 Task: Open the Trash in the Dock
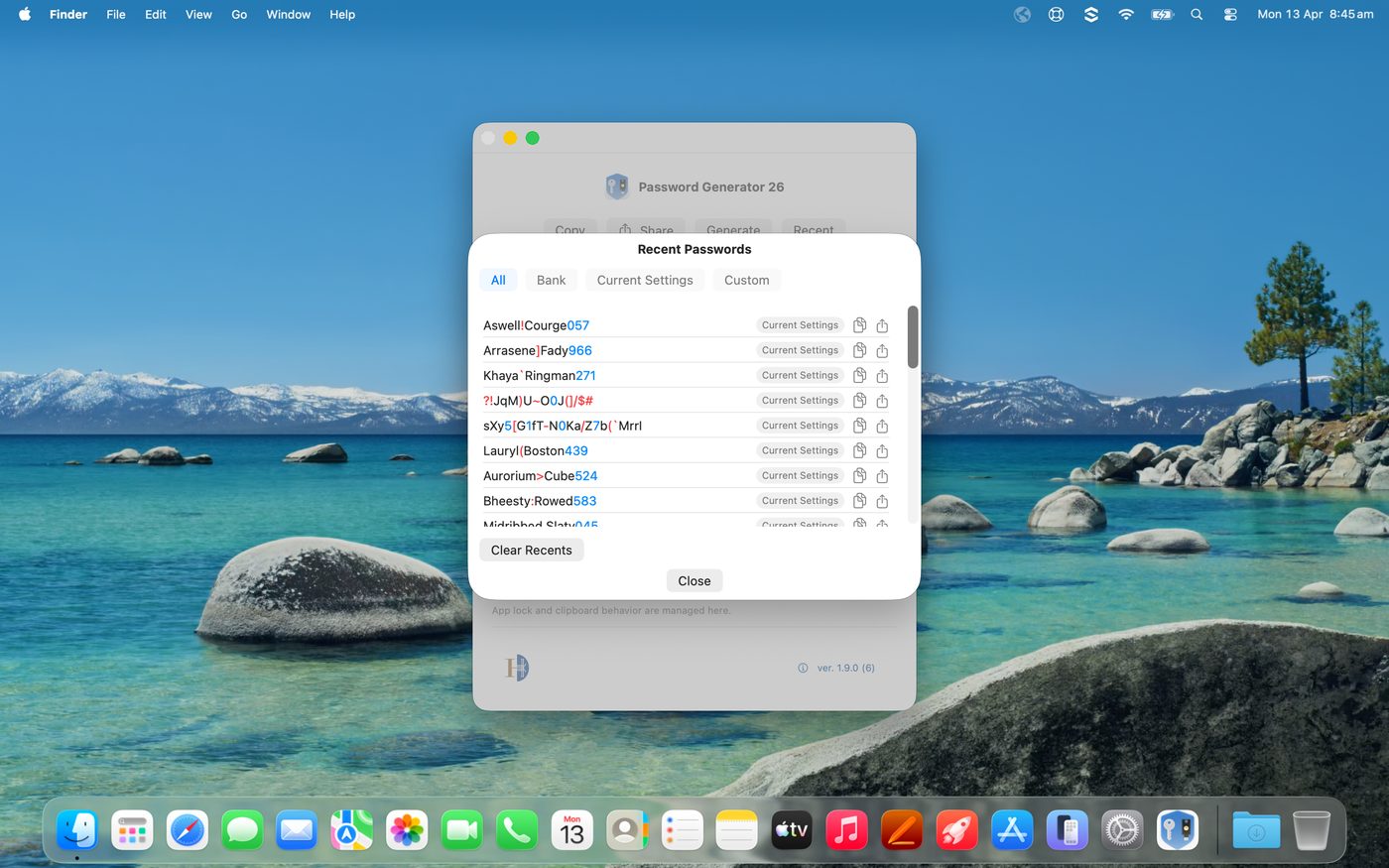1311,829
